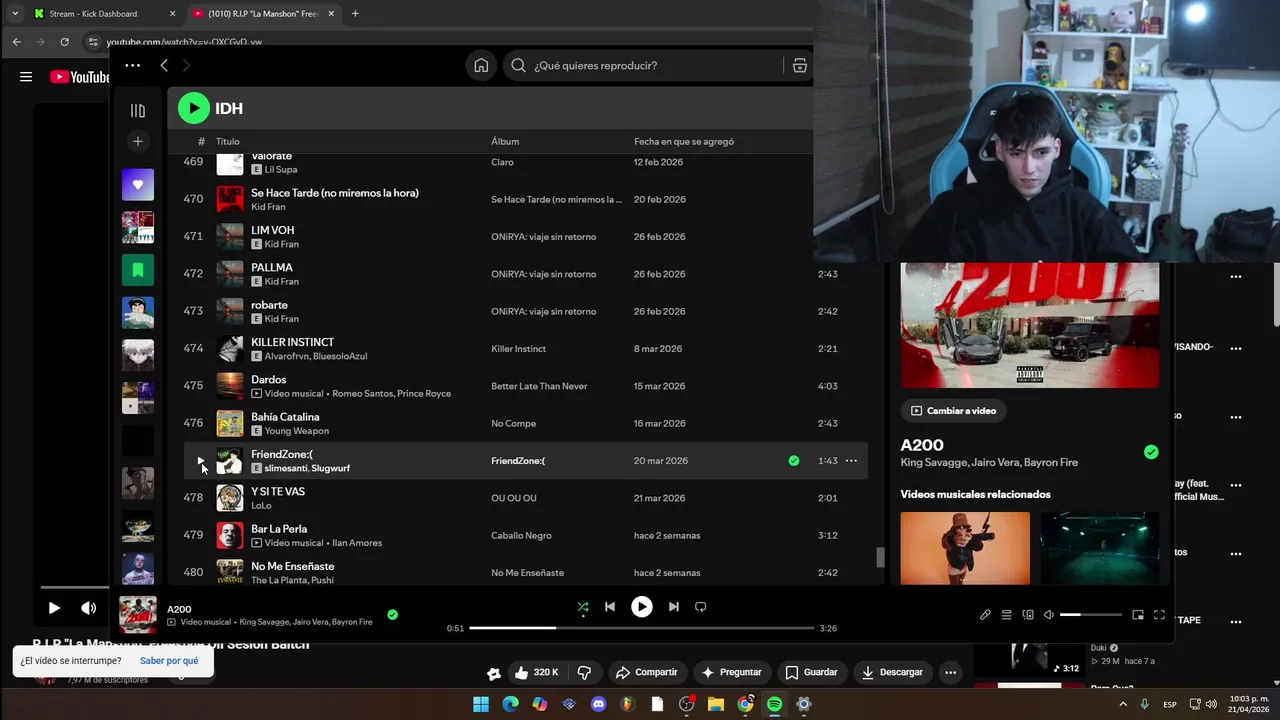The height and width of the screenshot is (720, 1280).
Task: Expand browser tab search dropdown
Action: tap(13, 13)
